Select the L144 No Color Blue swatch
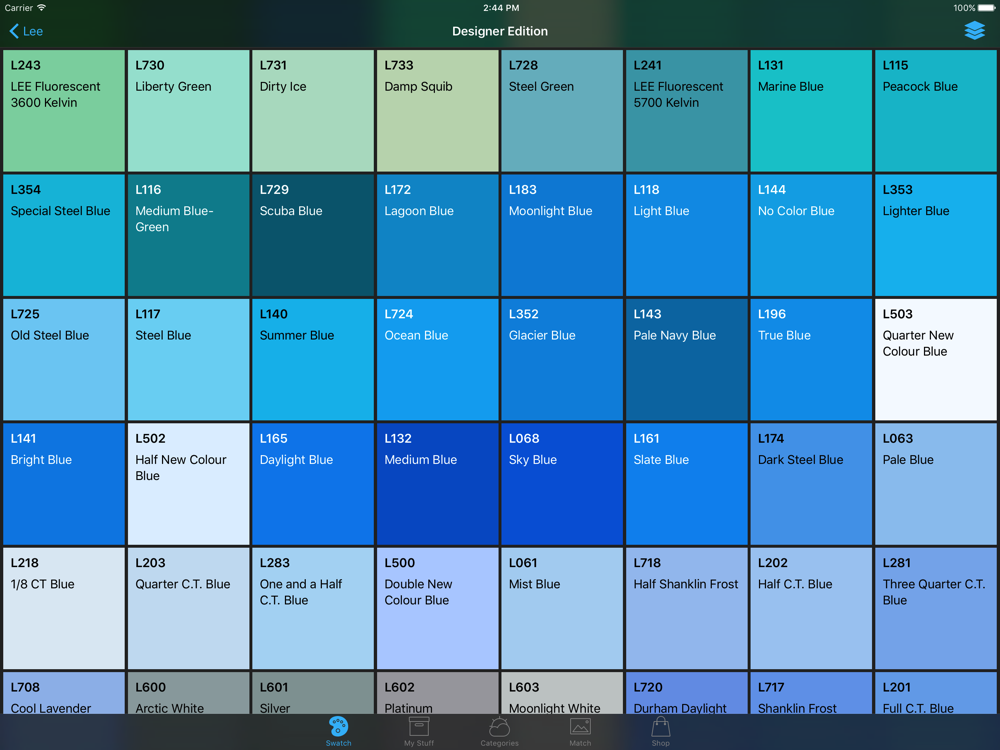 click(811, 235)
